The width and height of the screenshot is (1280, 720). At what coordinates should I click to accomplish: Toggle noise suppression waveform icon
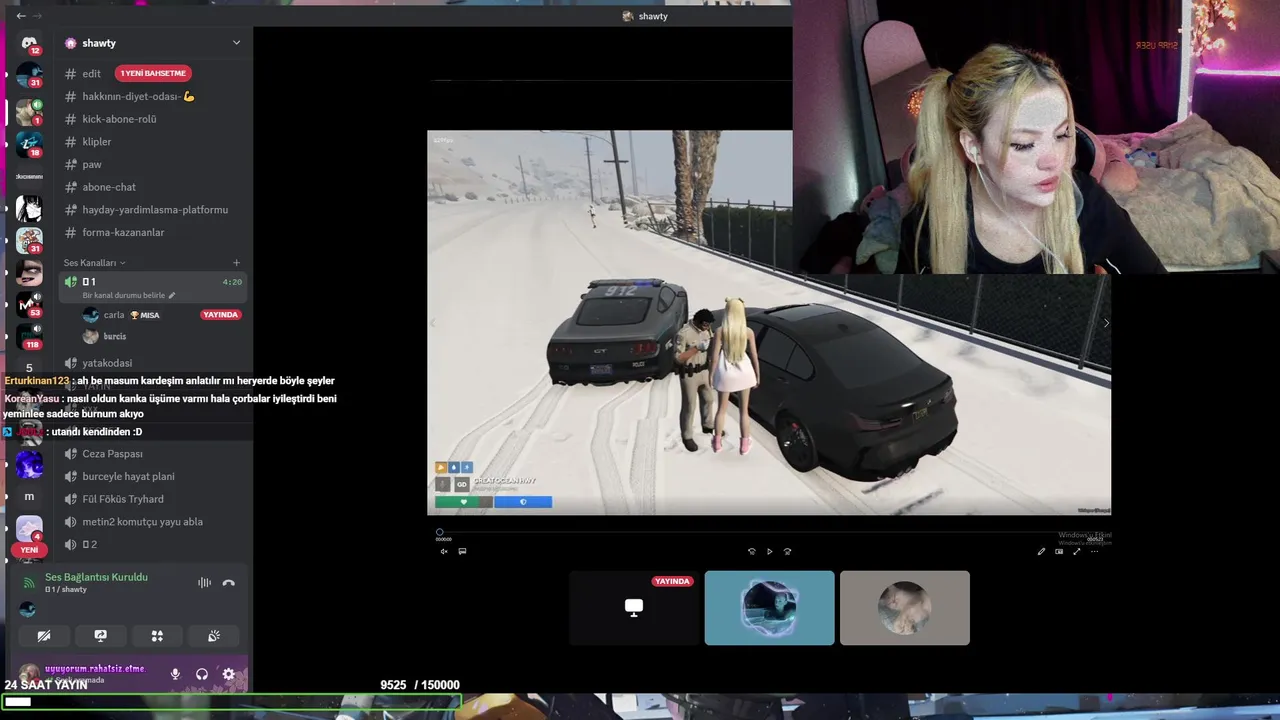(x=204, y=583)
